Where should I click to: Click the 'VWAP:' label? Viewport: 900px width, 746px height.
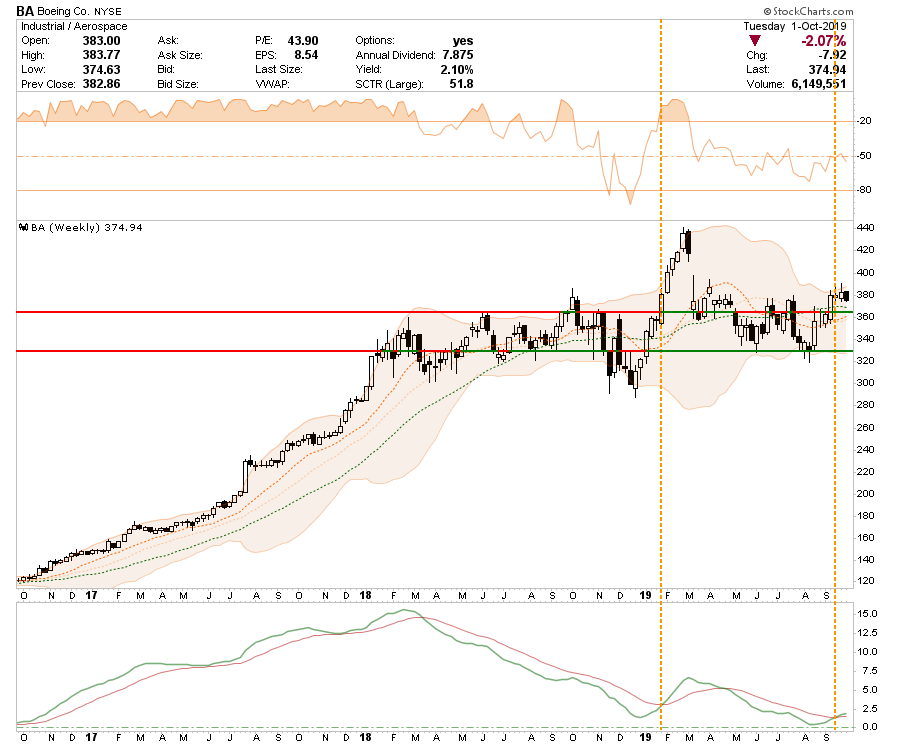273,84
